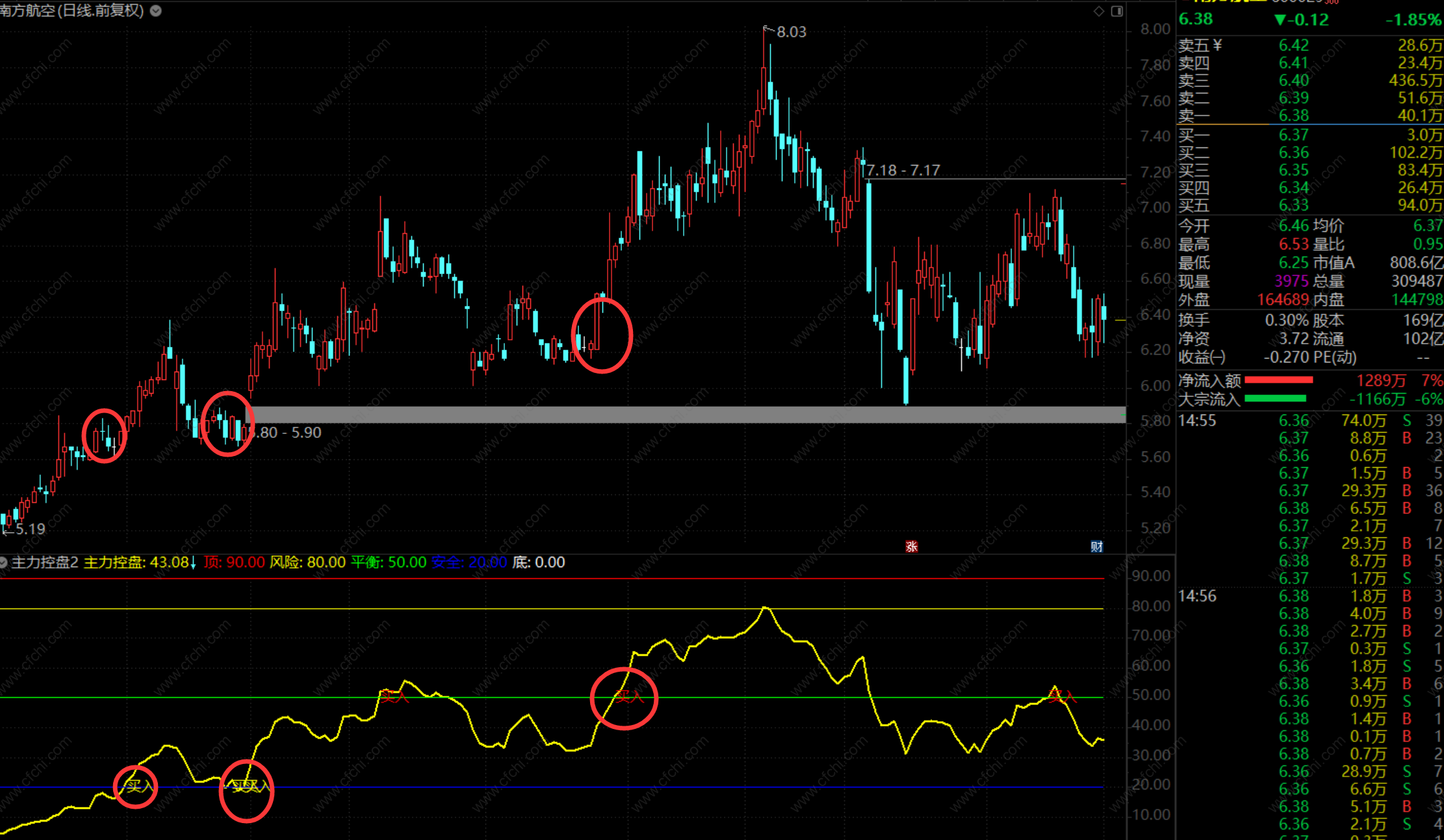Click the ¥ icon beside 卖五
The image size is (1444, 840).
click(1217, 45)
